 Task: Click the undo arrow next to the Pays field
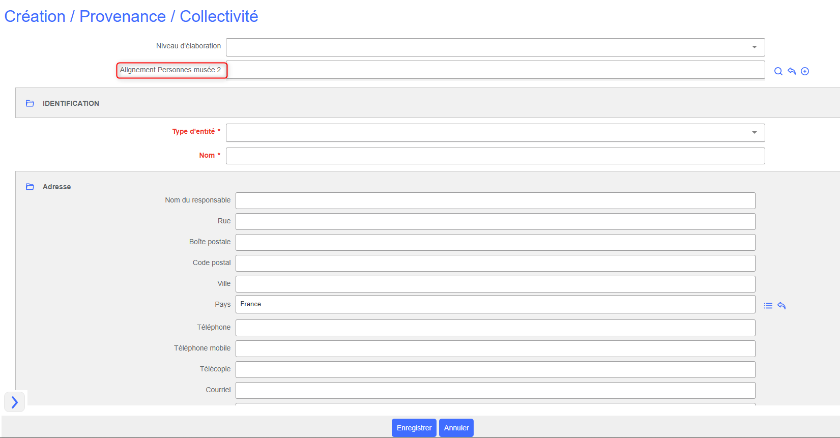pyautogui.click(x=782, y=306)
